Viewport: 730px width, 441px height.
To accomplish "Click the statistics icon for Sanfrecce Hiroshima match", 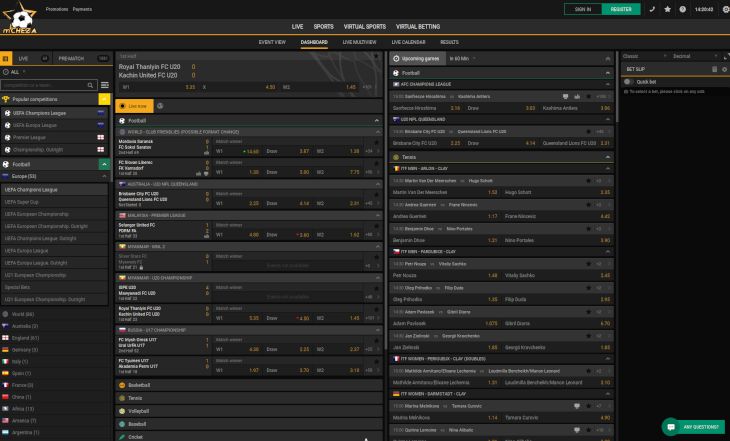I will pyautogui.click(x=577, y=96).
